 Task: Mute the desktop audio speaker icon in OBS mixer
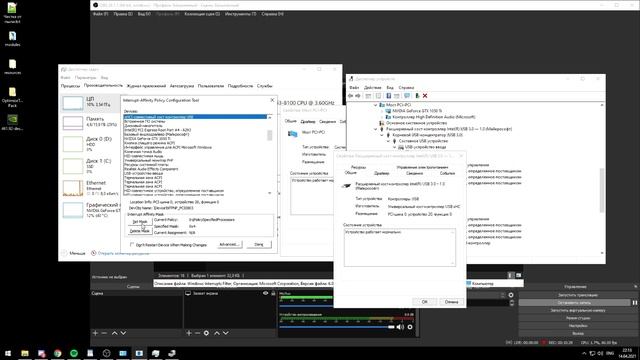400,327
